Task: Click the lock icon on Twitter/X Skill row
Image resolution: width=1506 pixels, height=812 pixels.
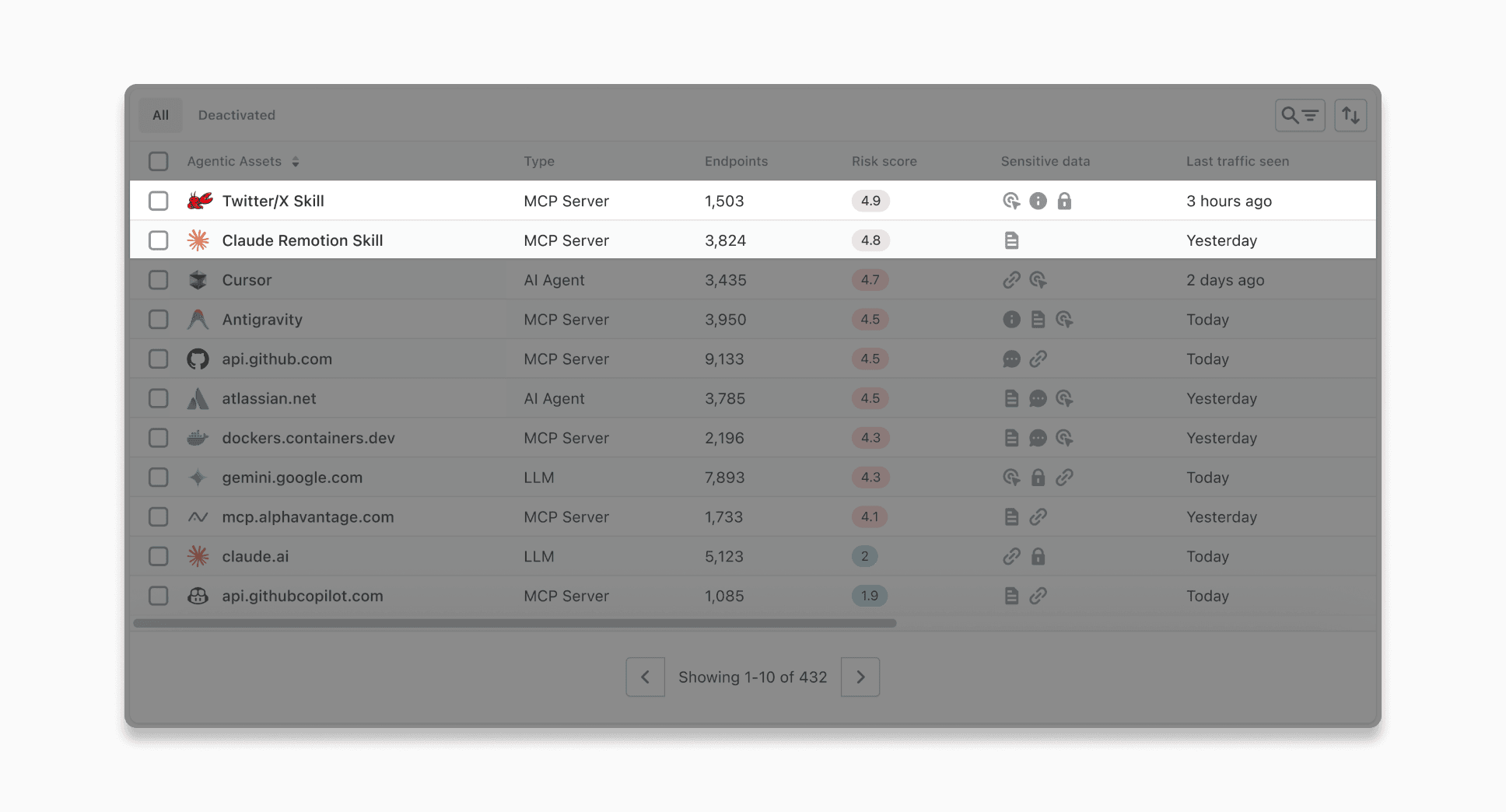Action: [1065, 201]
